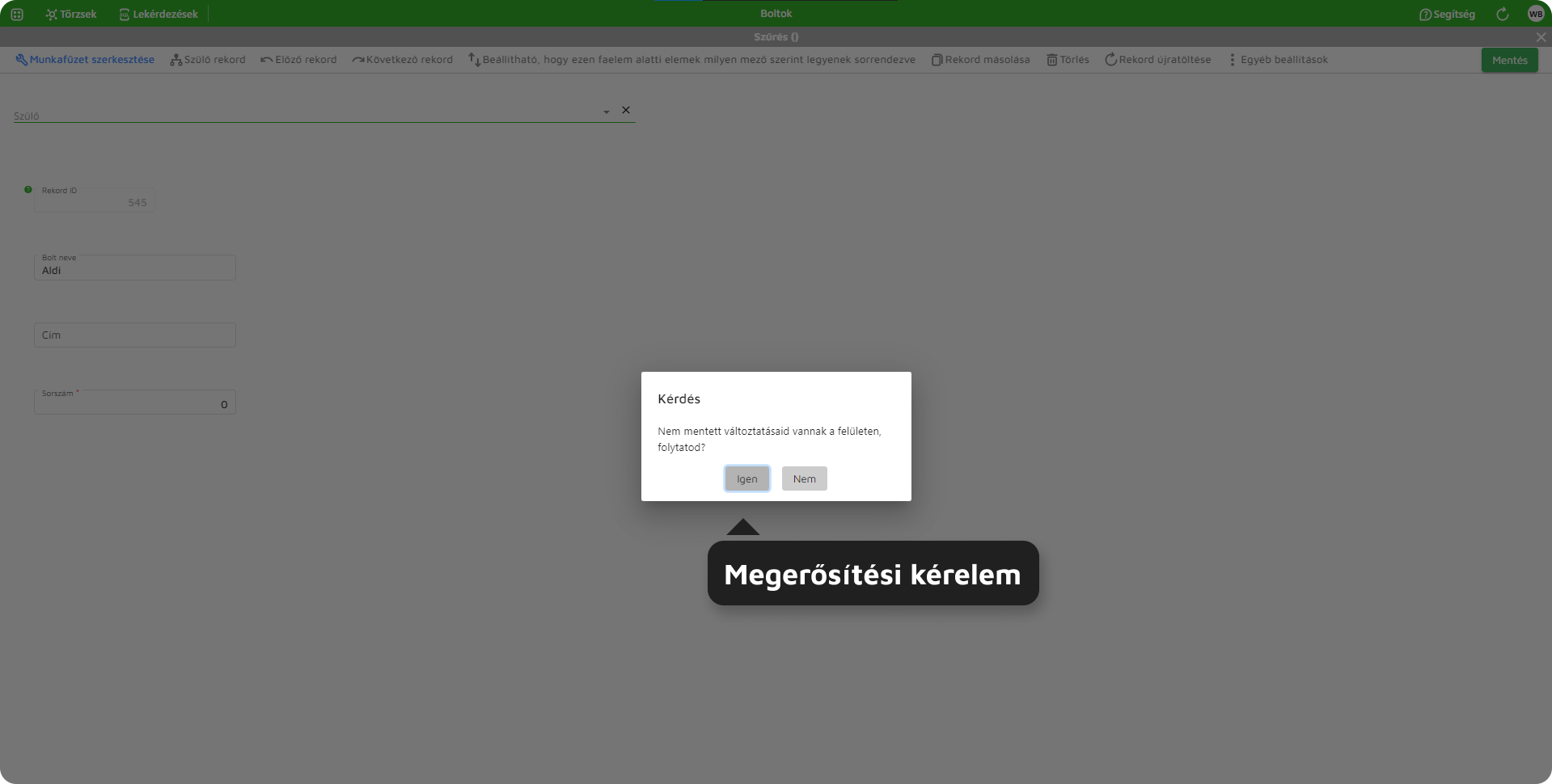The image size is (1552, 784).
Task: Open Egyéb beállítások menu
Action: [1277, 60]
